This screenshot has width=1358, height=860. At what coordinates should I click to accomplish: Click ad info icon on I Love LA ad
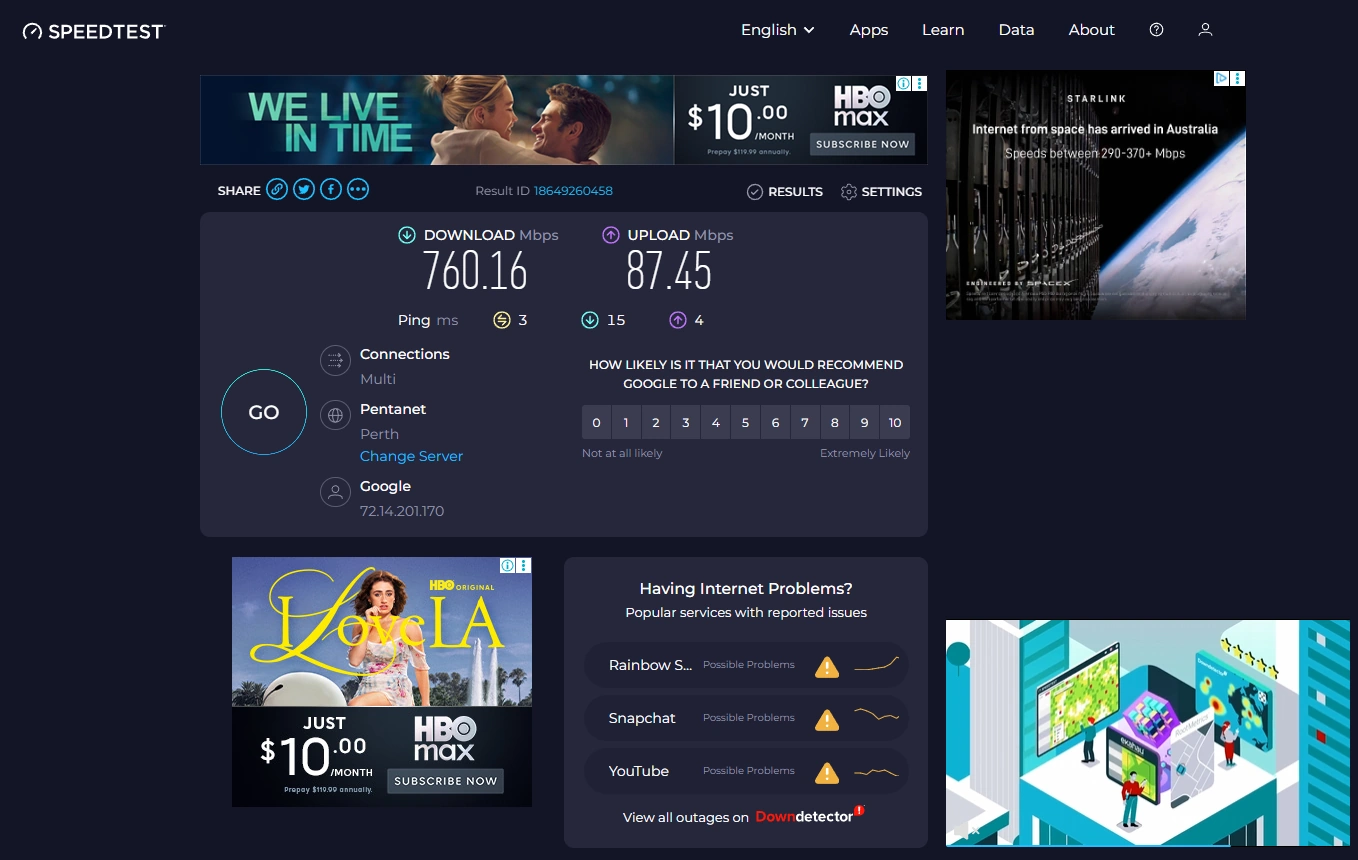(x=508, y=565)
